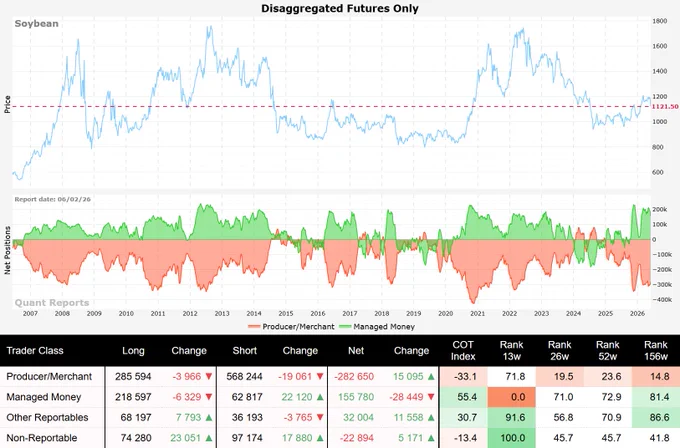Viewport: 680px width, 448px height.
Task: Click Producer/Merchant short value 568 244
Action: (245, 376)
